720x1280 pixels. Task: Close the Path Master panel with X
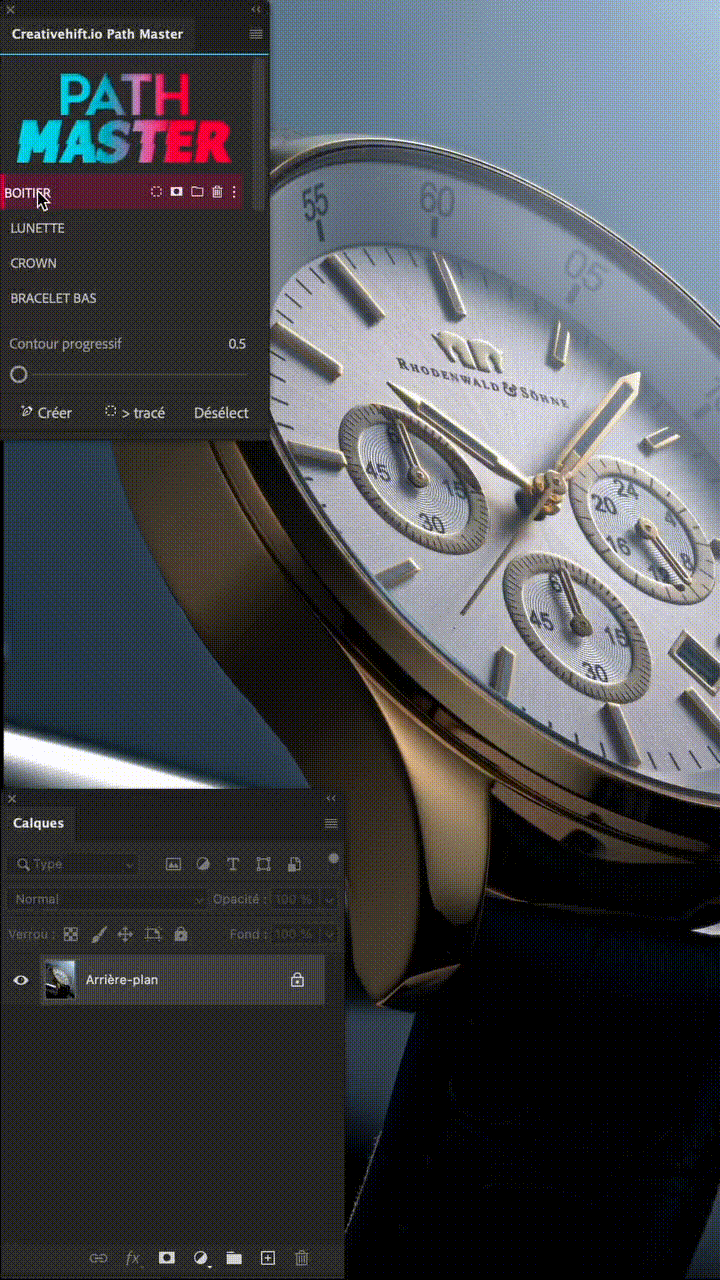coord(11,9)
